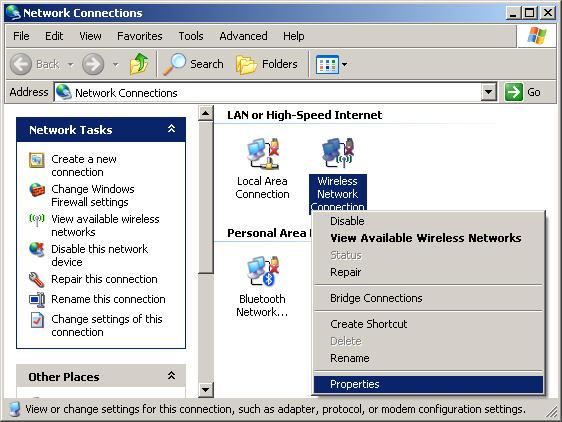Open the Edit menu
Viewport: 562px width, 422px height.
pyautogui.click(x=54, y=36)
